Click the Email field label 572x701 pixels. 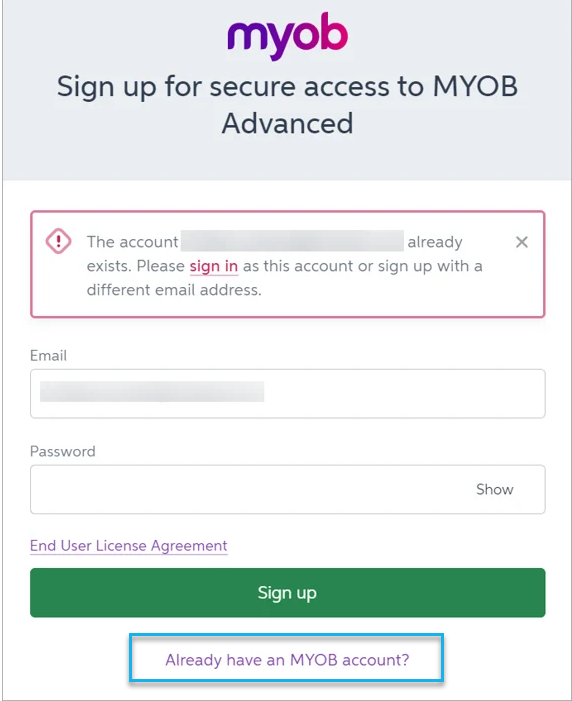point(48,355)
